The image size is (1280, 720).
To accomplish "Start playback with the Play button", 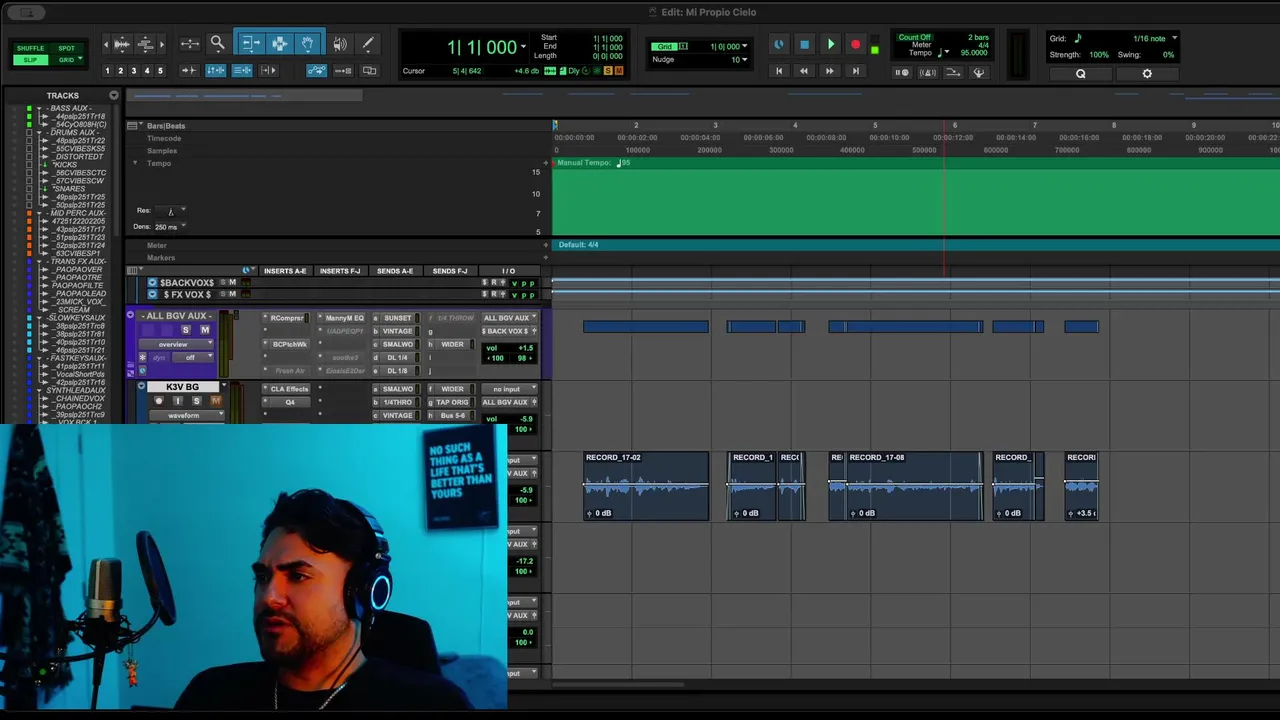I will [830, 45].
